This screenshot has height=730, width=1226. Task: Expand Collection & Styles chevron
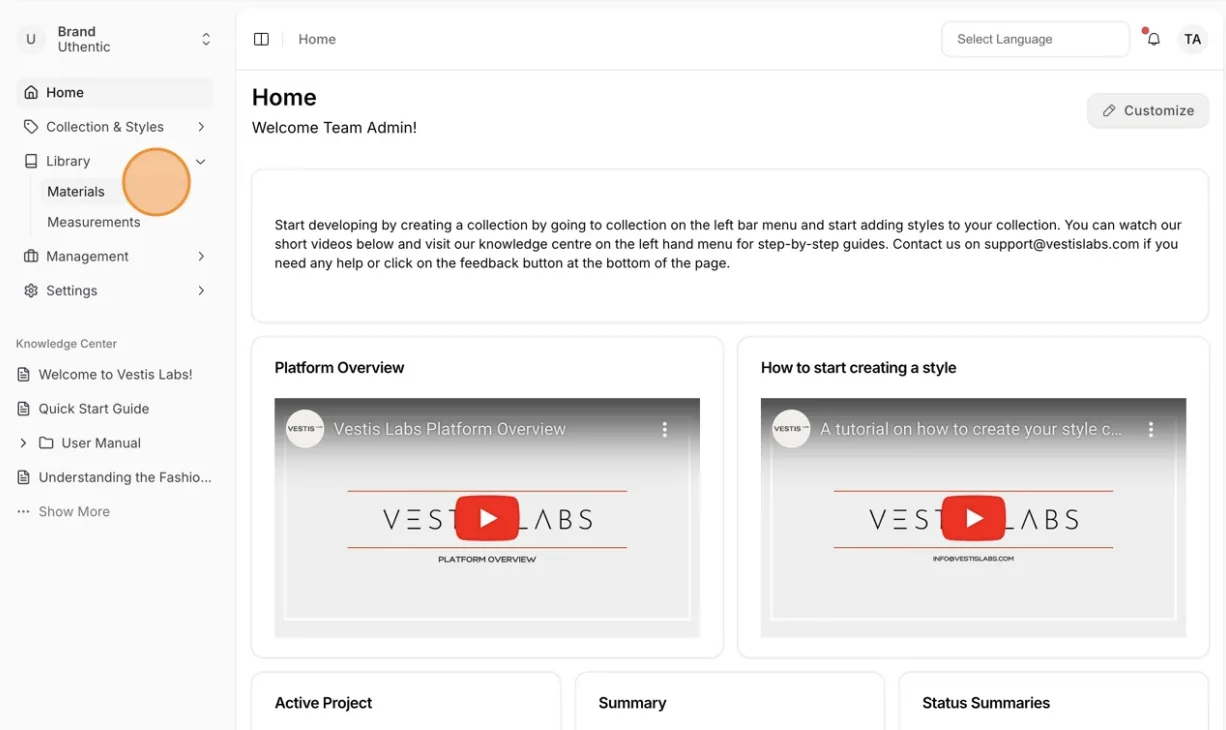coord(201,127)
